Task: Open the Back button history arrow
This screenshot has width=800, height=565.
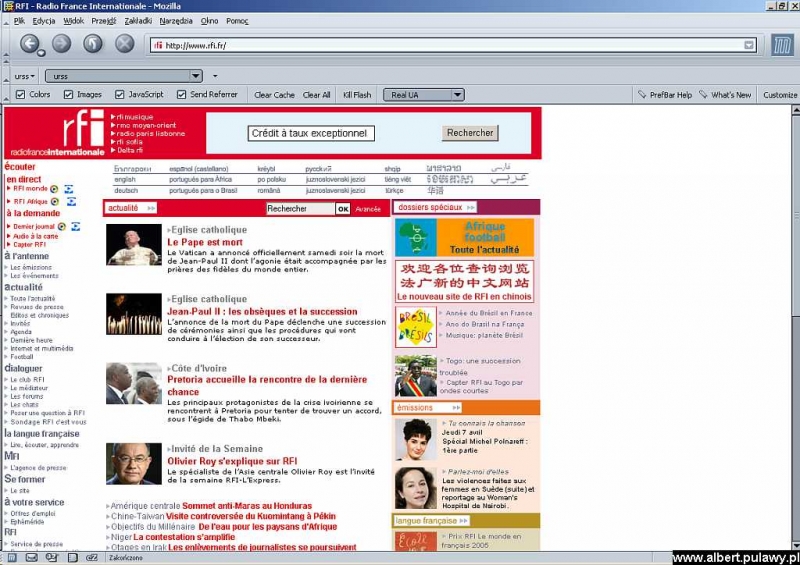Action: tap(41, 53)
